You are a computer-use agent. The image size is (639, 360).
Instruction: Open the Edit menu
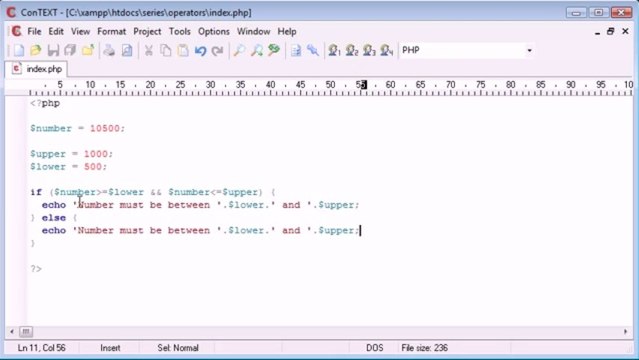pos(56,31)
